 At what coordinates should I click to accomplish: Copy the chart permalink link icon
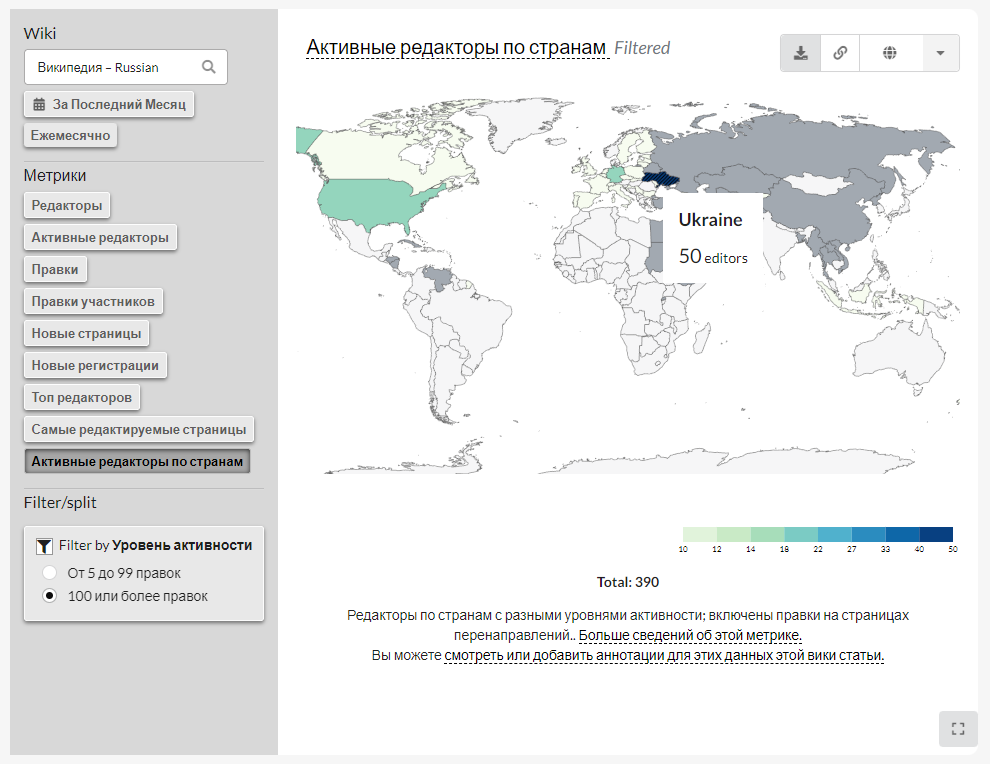(x=840, y=53)
